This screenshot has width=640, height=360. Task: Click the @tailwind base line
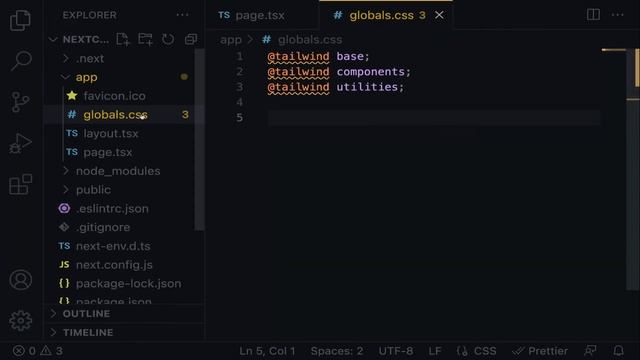point(318,56)
